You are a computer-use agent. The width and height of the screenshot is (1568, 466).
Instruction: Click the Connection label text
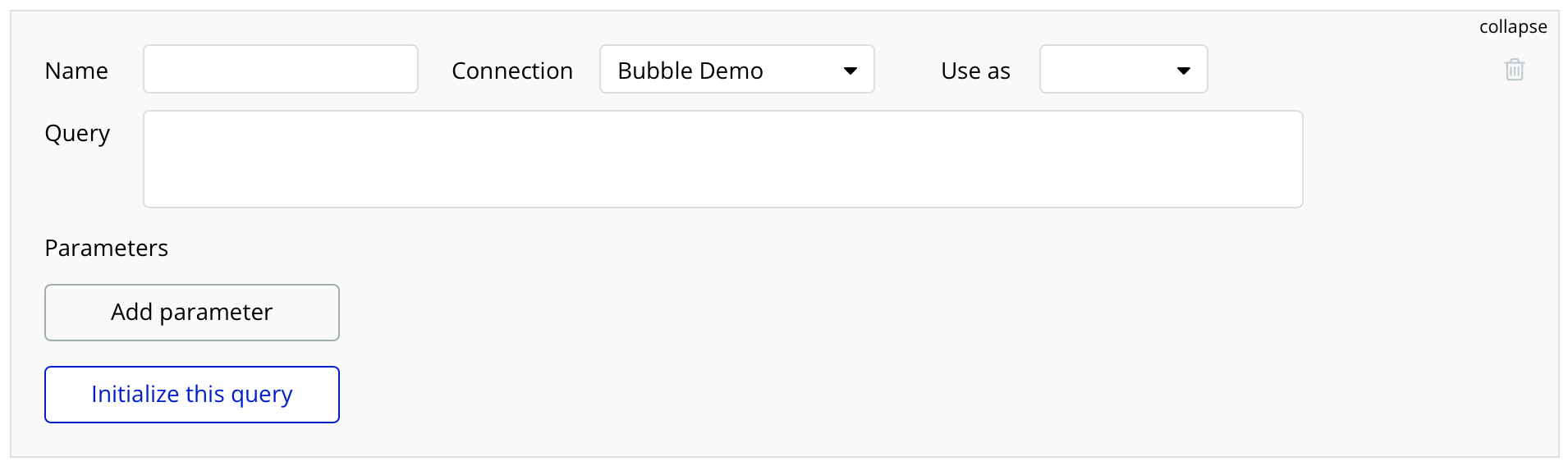tap(512, 71)
